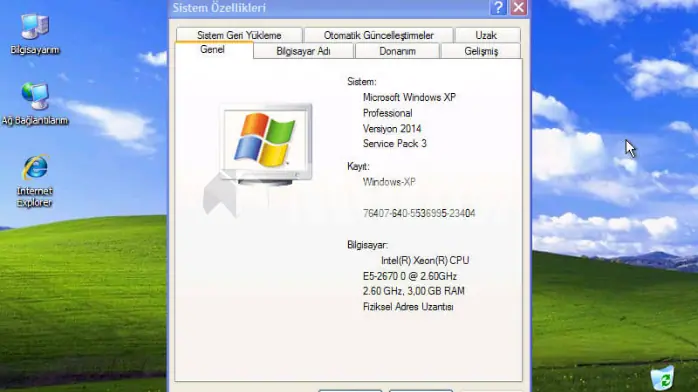Launch the Internet Explorer desktop icon
The height and width of the screenshot is (392, 698).
coord(35,181)
